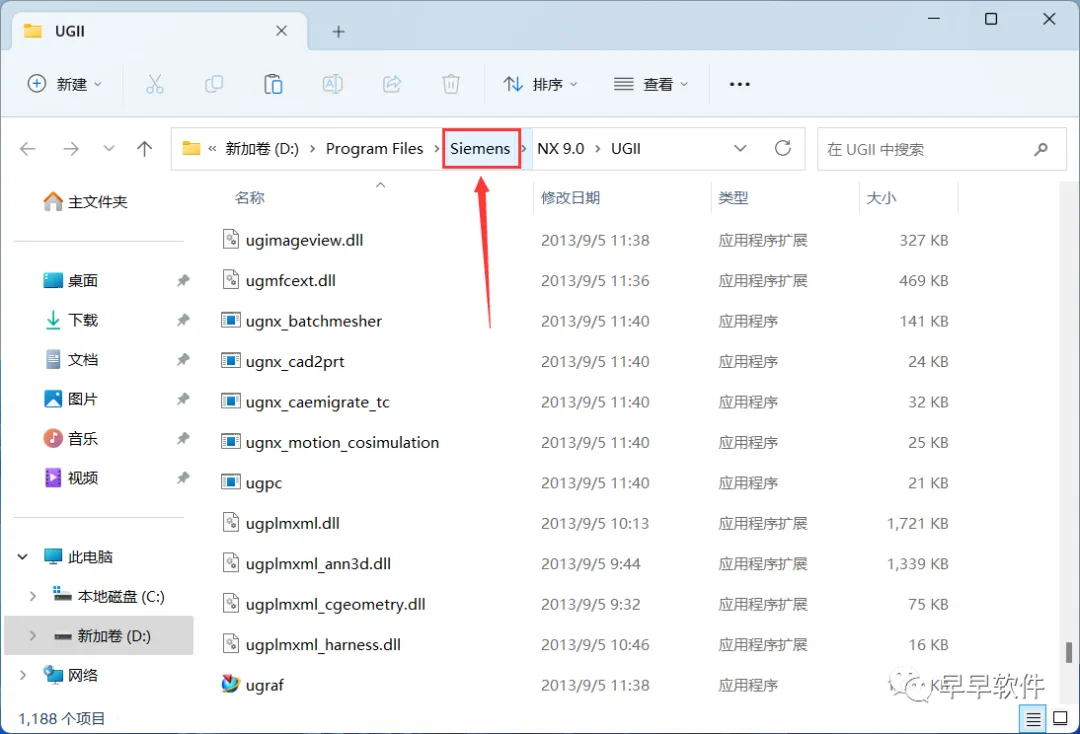Navigate to 新加卷 (D:) breadcrumb
1080x734 pixels.
(x=262, y=149)
